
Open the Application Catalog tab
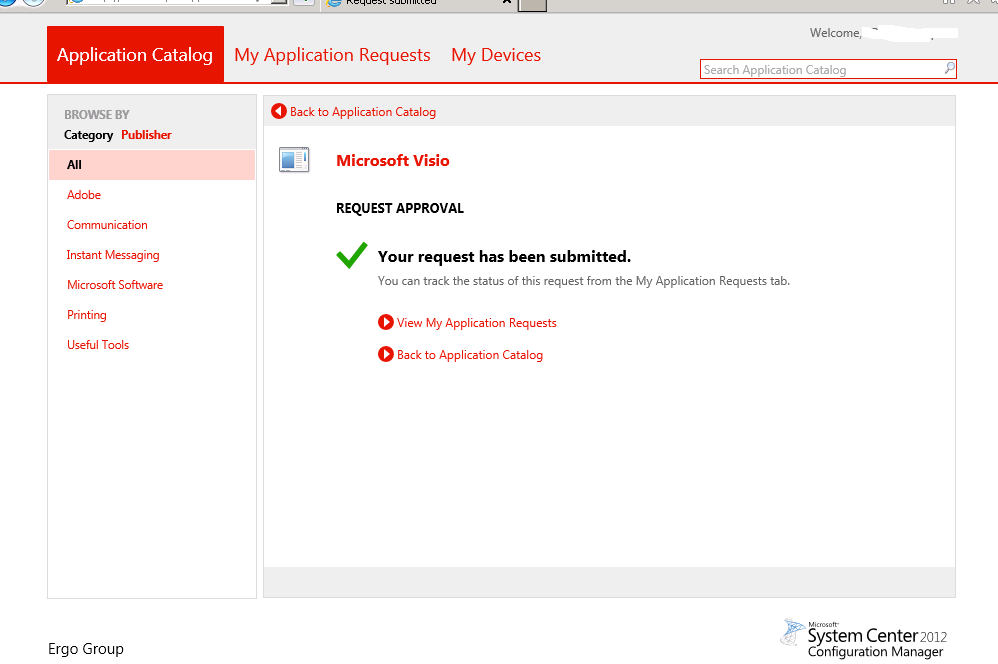coord(135,55)
